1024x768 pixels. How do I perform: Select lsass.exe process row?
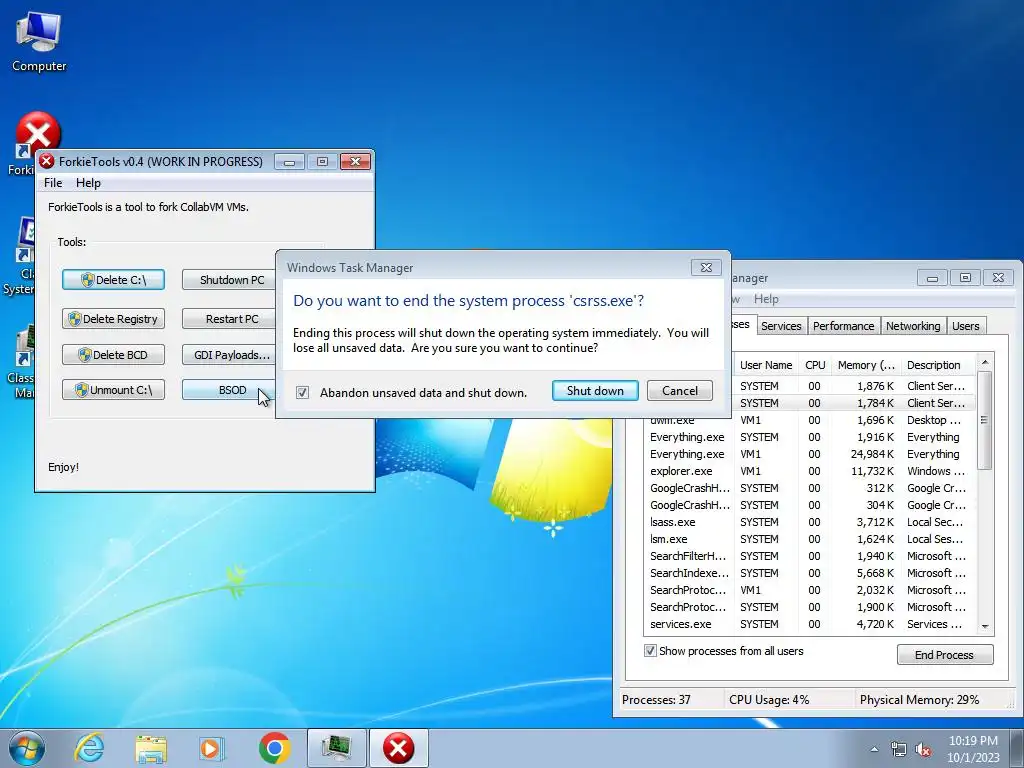(x=808, y=522)
